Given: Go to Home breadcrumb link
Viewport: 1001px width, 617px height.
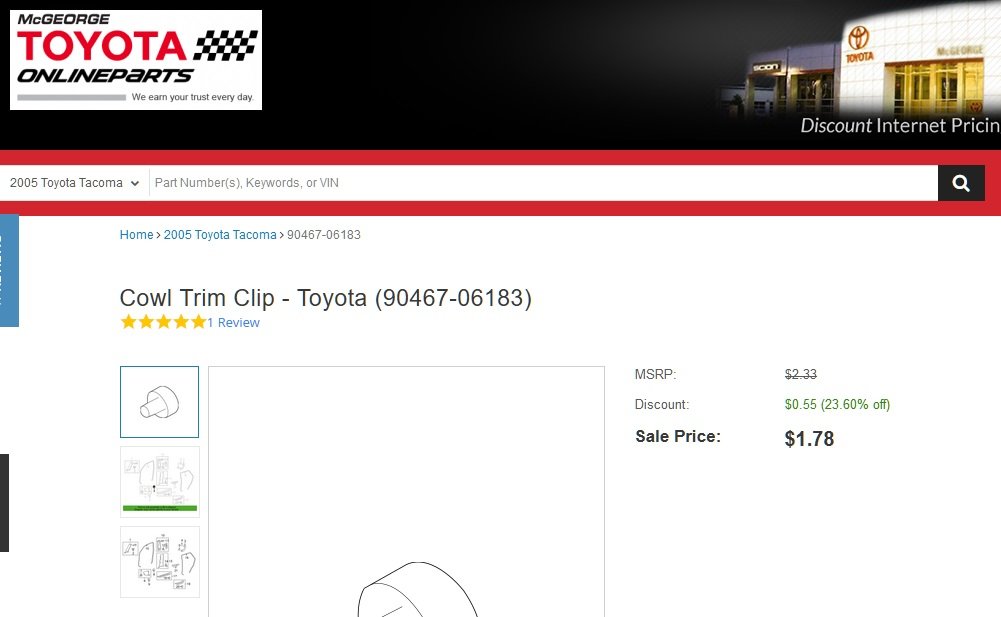Looking at the screenshot, I should point(137,234).
